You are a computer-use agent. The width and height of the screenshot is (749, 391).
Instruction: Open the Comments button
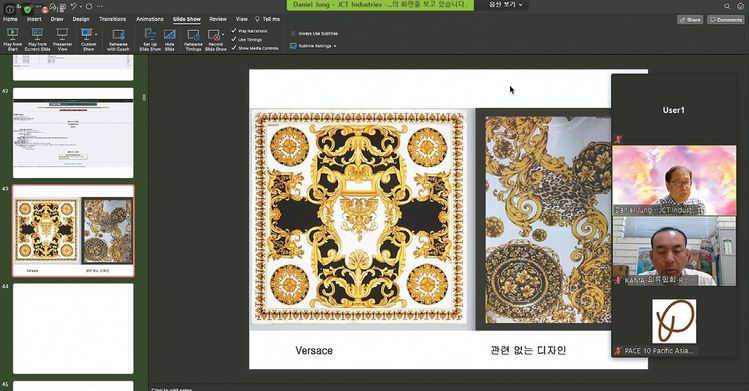pyautogui.click(x=726, y=20)
